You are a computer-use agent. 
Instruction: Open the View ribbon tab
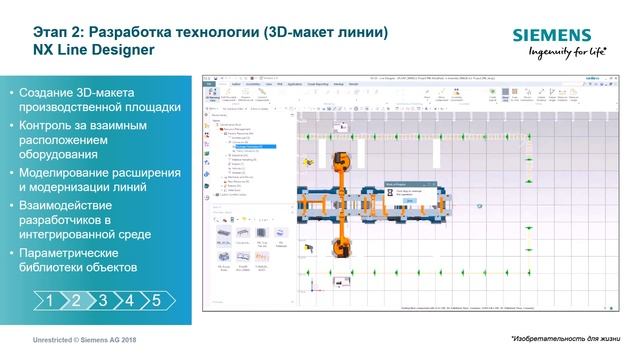[x=269, y=84]
